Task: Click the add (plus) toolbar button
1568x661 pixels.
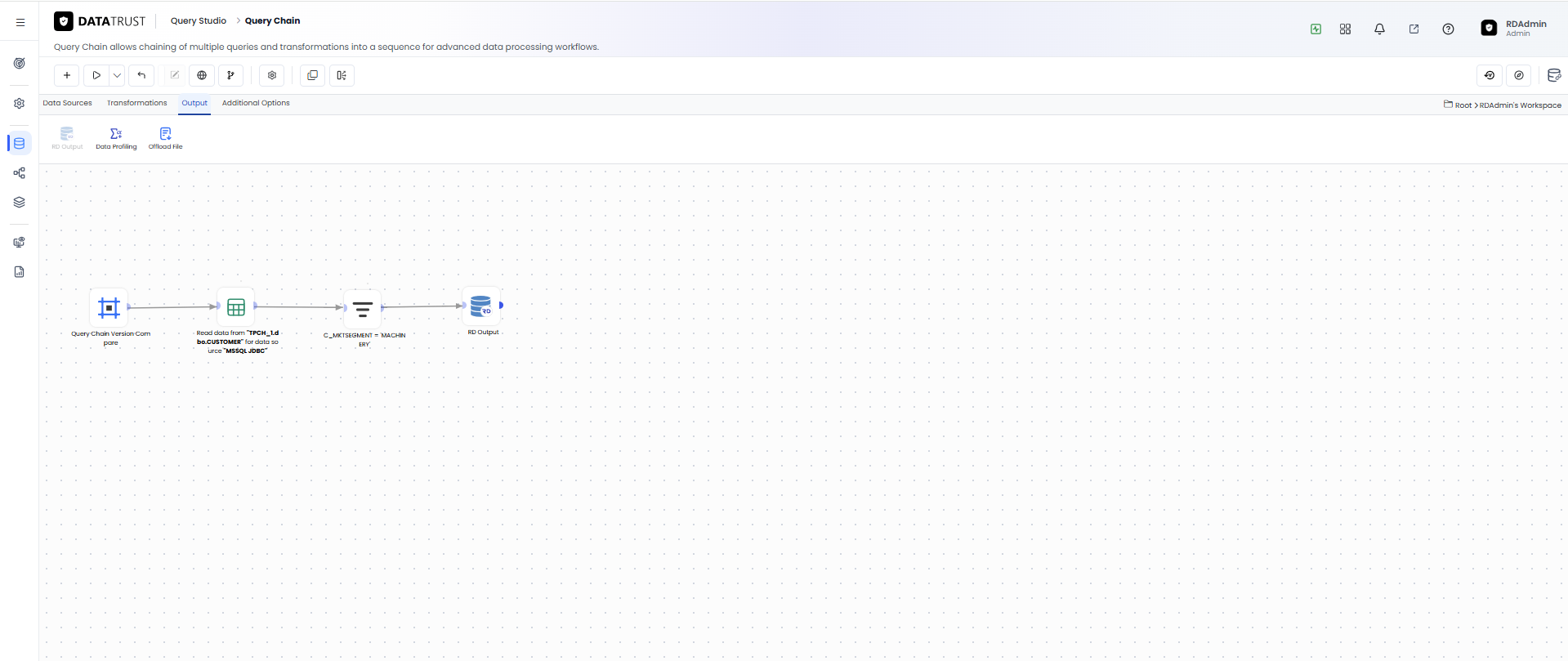Action: pos(67,75)
